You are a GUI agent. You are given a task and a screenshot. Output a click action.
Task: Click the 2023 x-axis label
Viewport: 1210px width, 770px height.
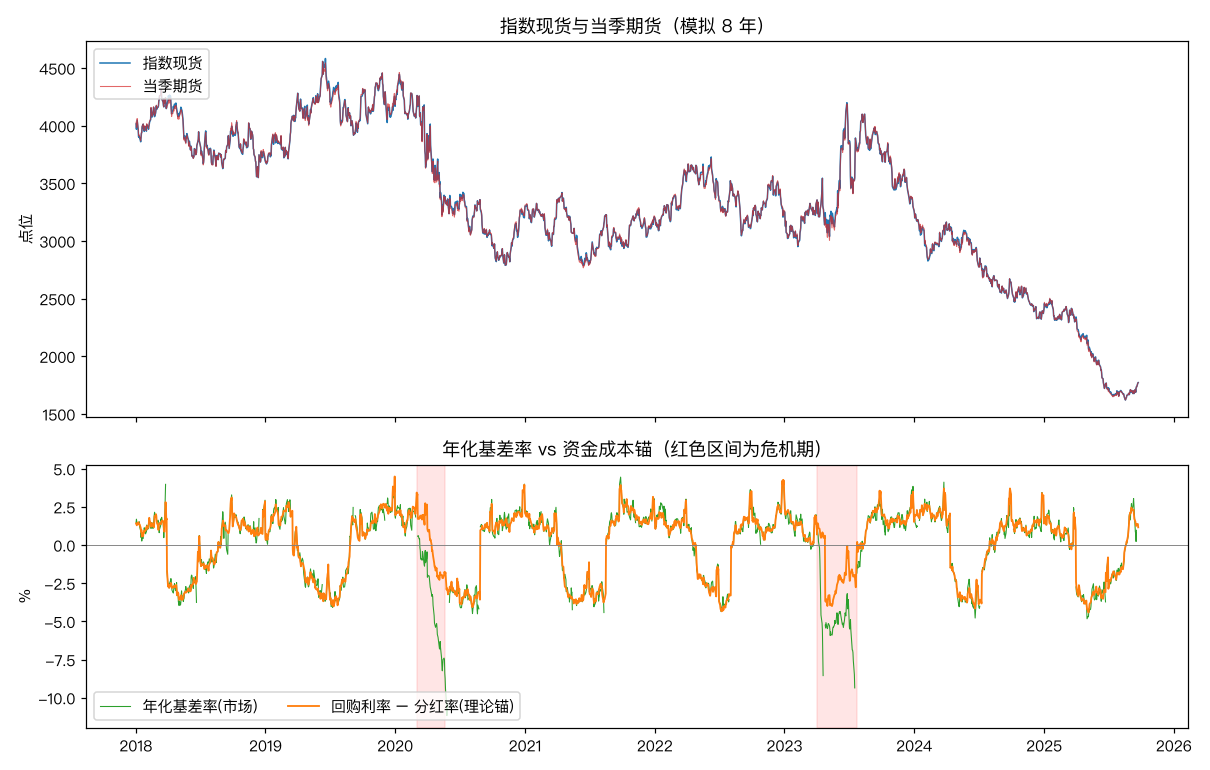pyautogui.click(x=784, y=745)
